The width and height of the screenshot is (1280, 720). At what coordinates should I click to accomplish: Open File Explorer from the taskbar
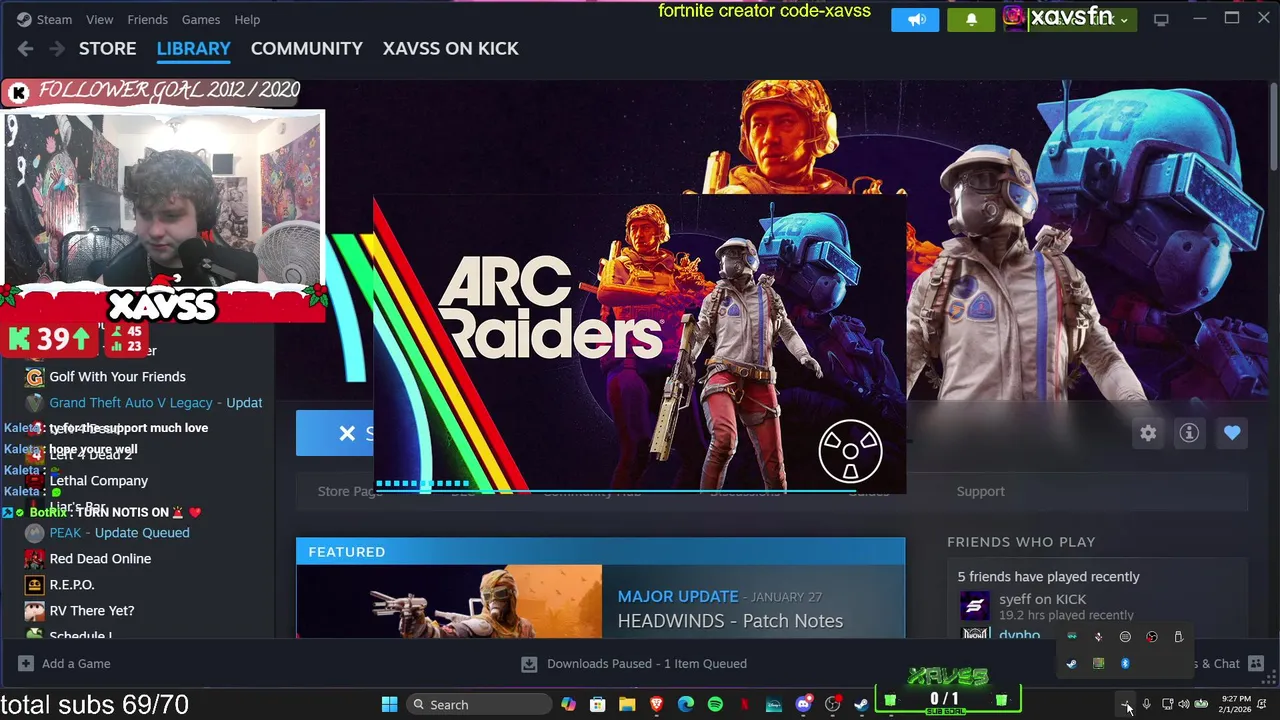627,705
